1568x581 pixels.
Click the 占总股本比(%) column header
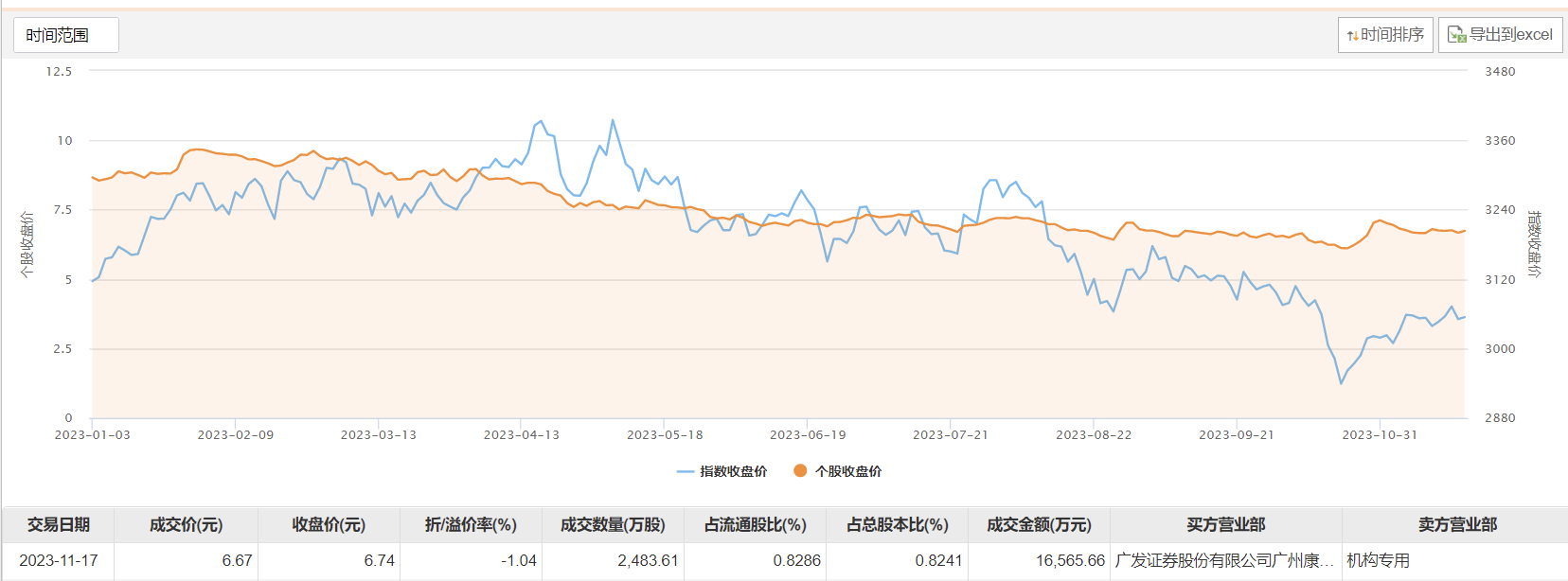point(897,524)
